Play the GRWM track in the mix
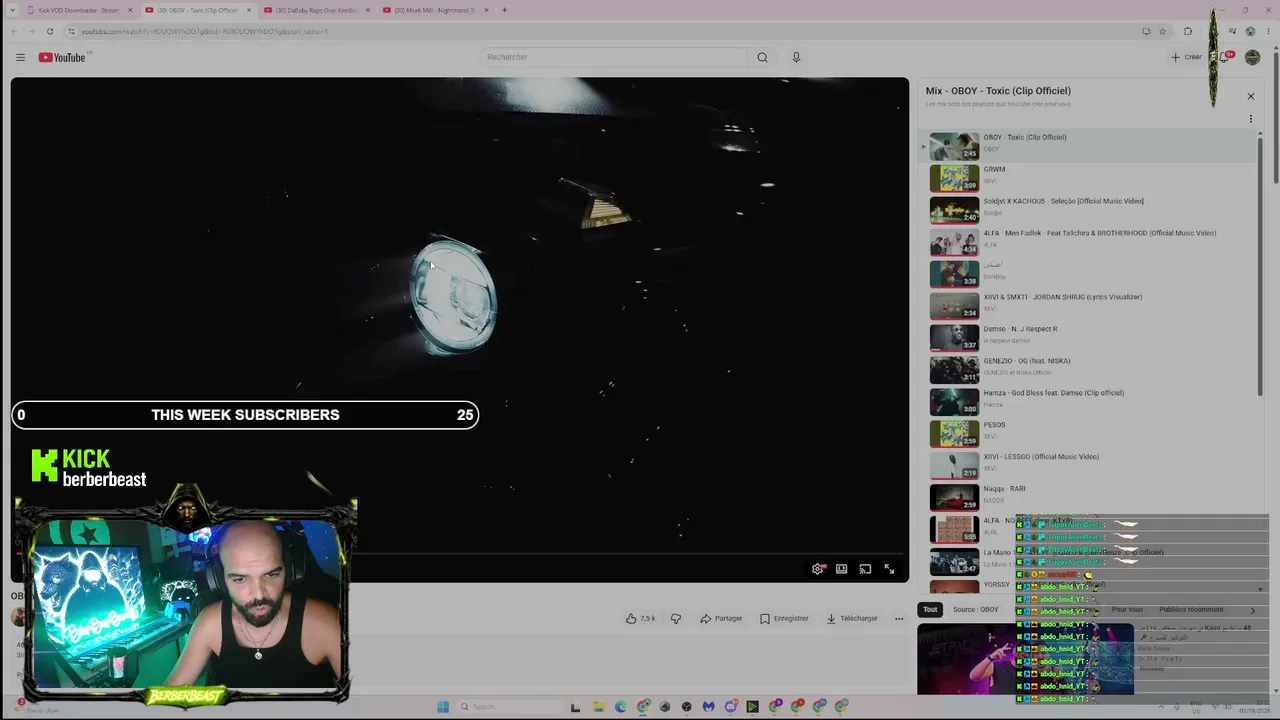Viewport: 1280px width, 720px height. tap(1088, 178)
